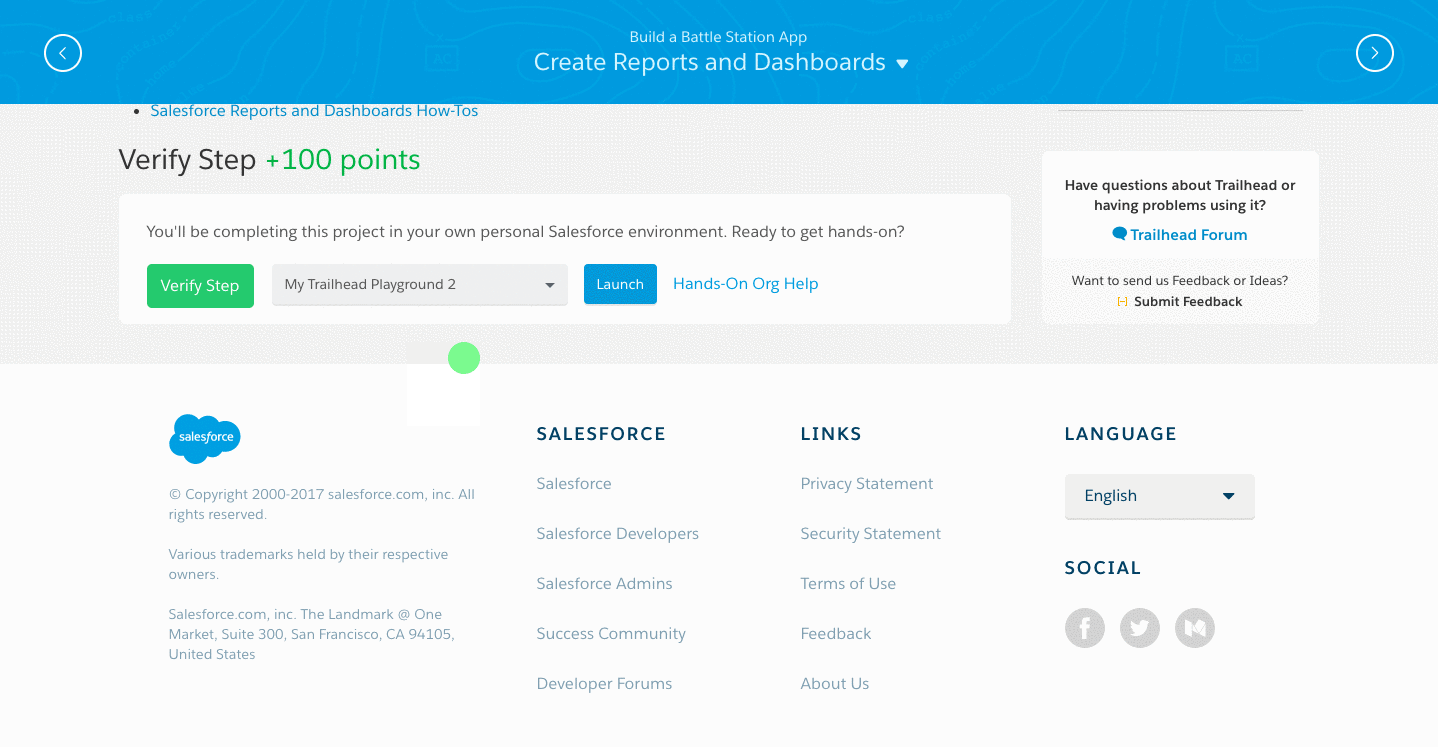The height and width of the screenshot is (747, 1438).
Task: Click the Submit Feedback bracket icon
Action: coord(1123,302)
